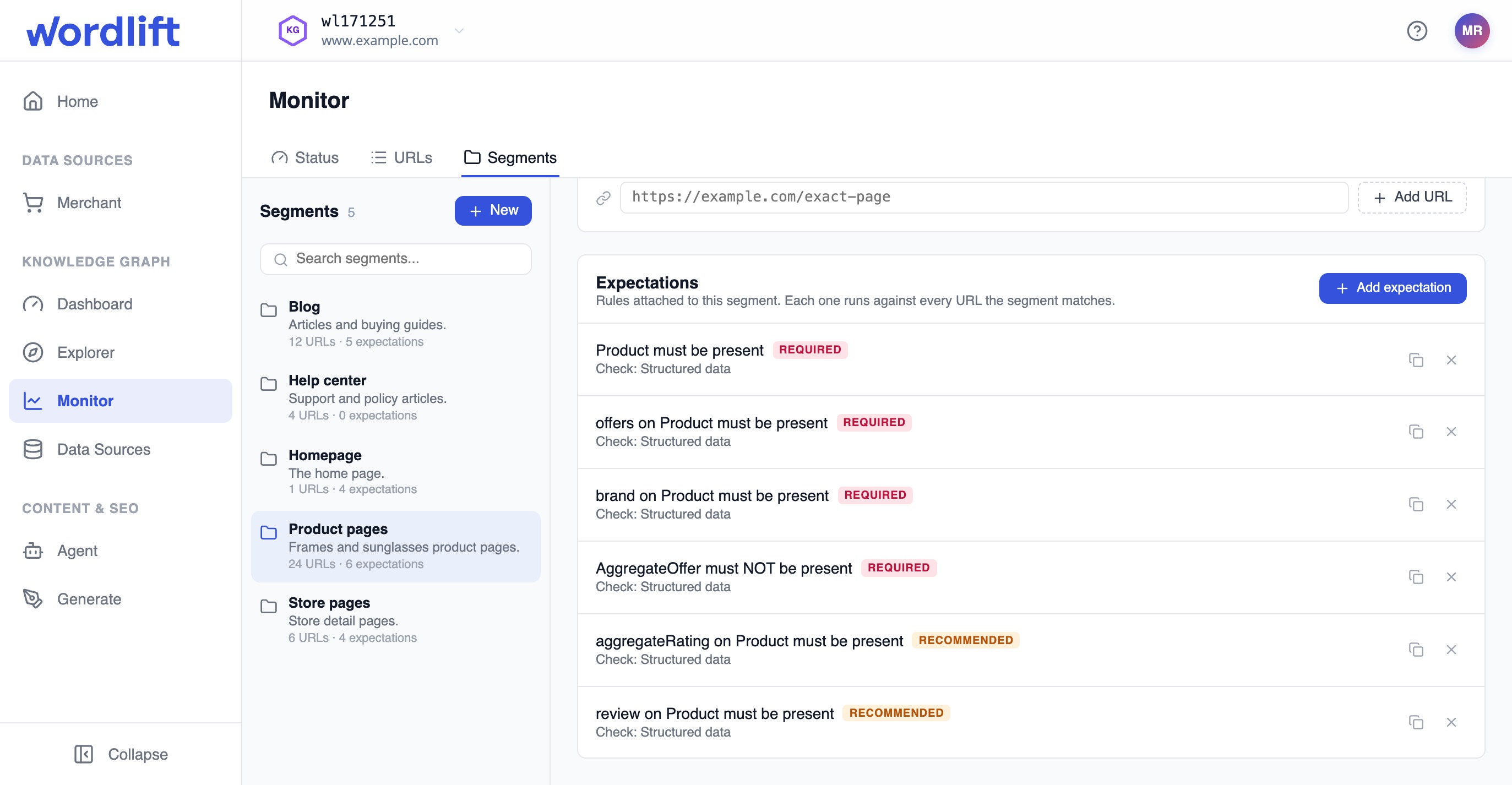
Task: Duplicate 'review on Product' expectation
Action: click(1416, 722)
